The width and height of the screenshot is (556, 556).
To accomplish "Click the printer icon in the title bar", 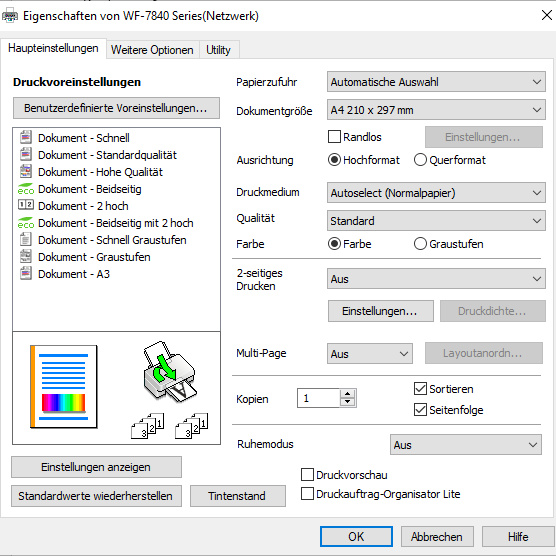I will pos(10,16).
